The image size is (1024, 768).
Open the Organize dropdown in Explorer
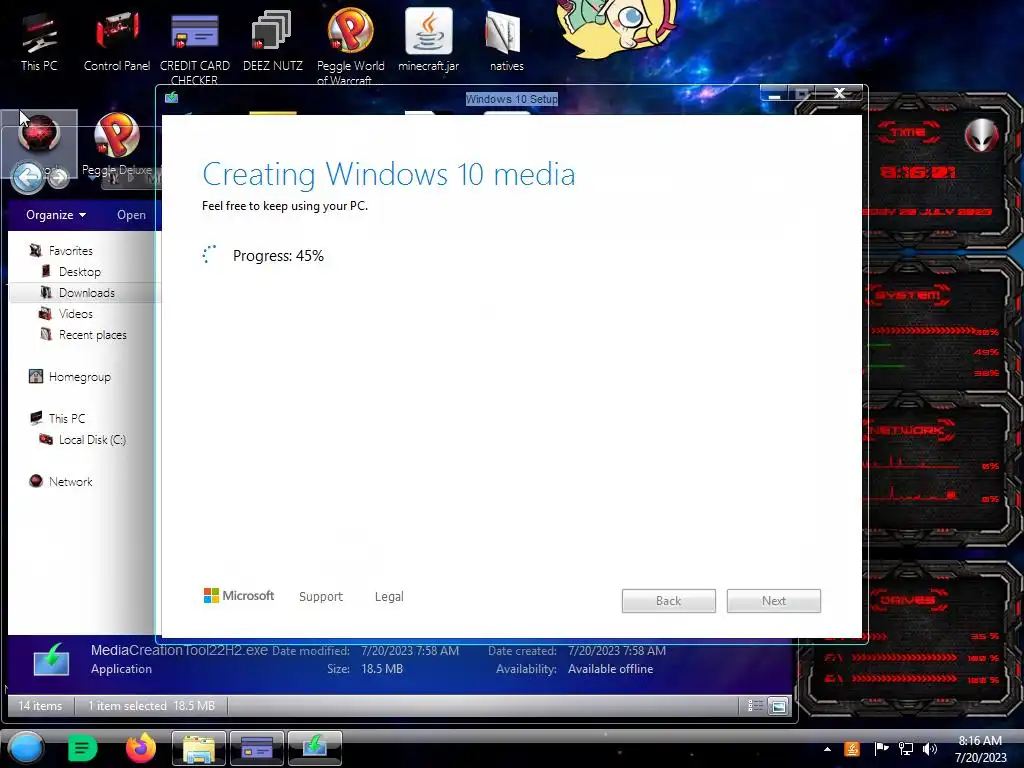[56, 215]
